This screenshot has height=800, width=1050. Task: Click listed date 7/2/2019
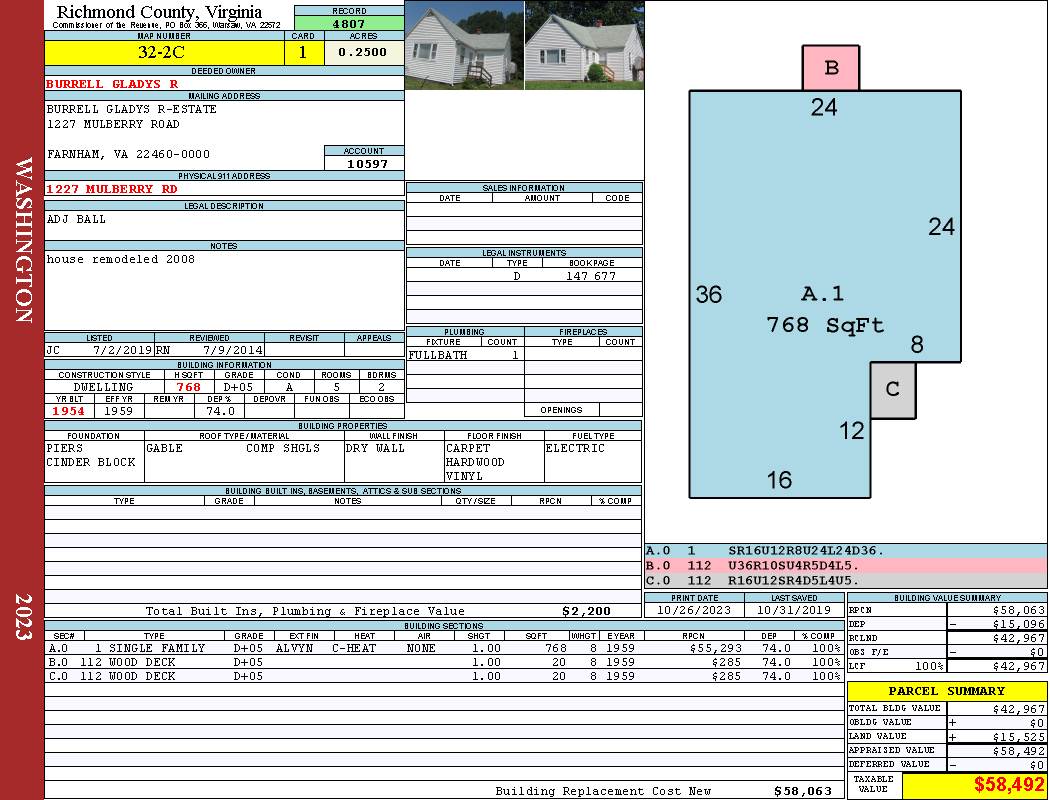[x=122, y=350]
